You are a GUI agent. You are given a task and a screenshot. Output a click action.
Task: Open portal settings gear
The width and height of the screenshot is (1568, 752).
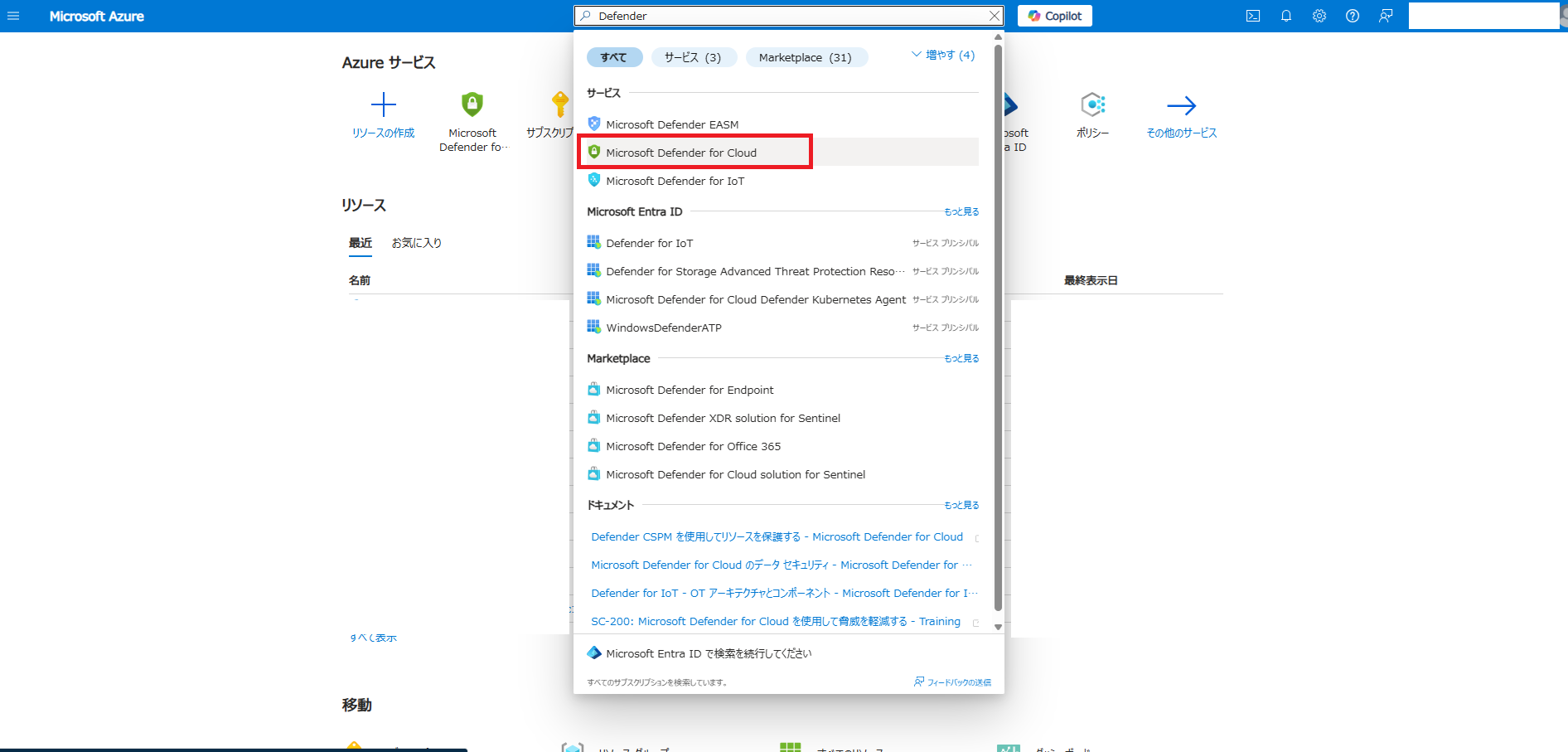pyautogui.click(x=1319, y=16)
